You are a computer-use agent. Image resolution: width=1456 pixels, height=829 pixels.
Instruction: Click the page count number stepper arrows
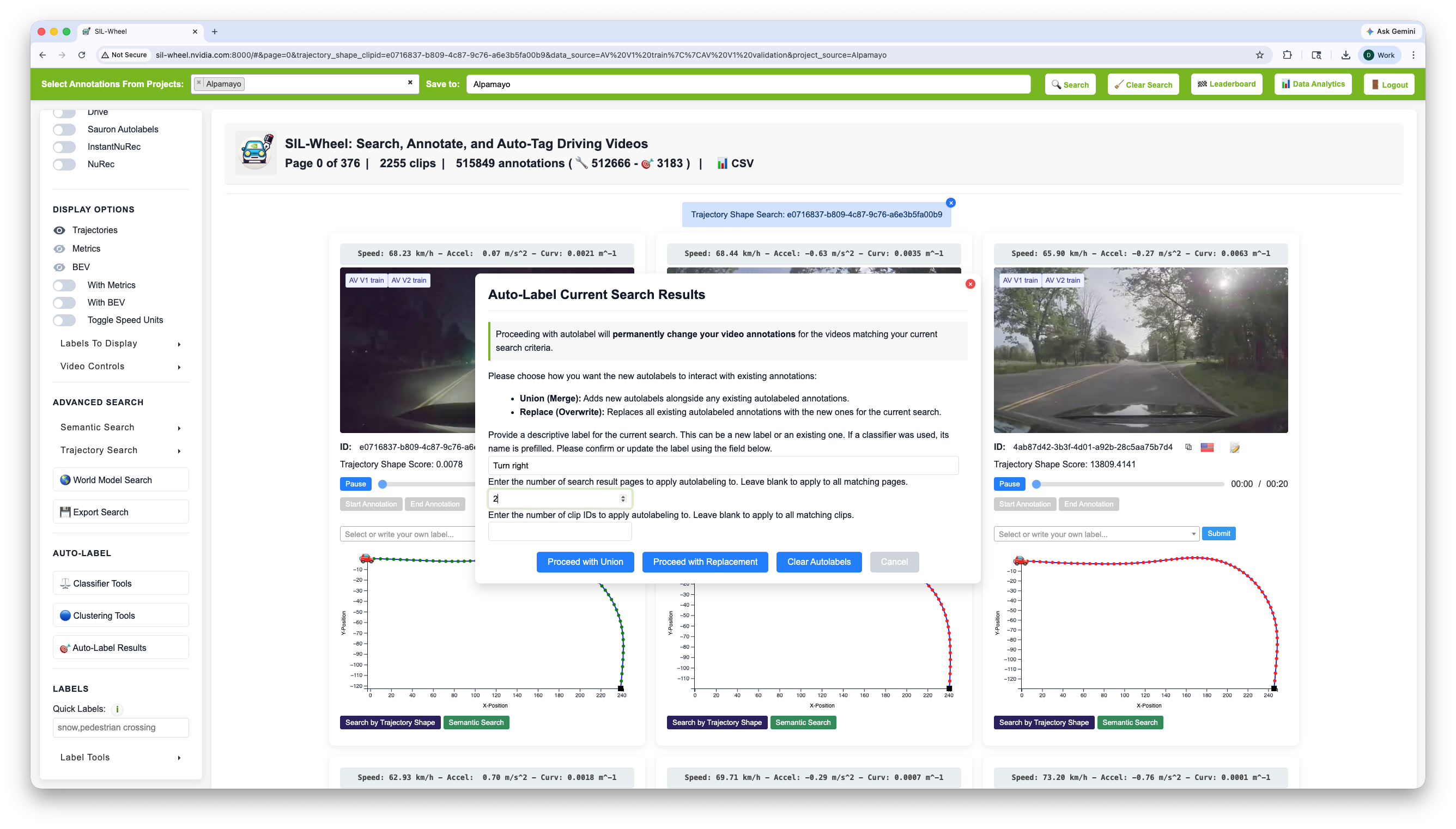[x=623, y=499]
